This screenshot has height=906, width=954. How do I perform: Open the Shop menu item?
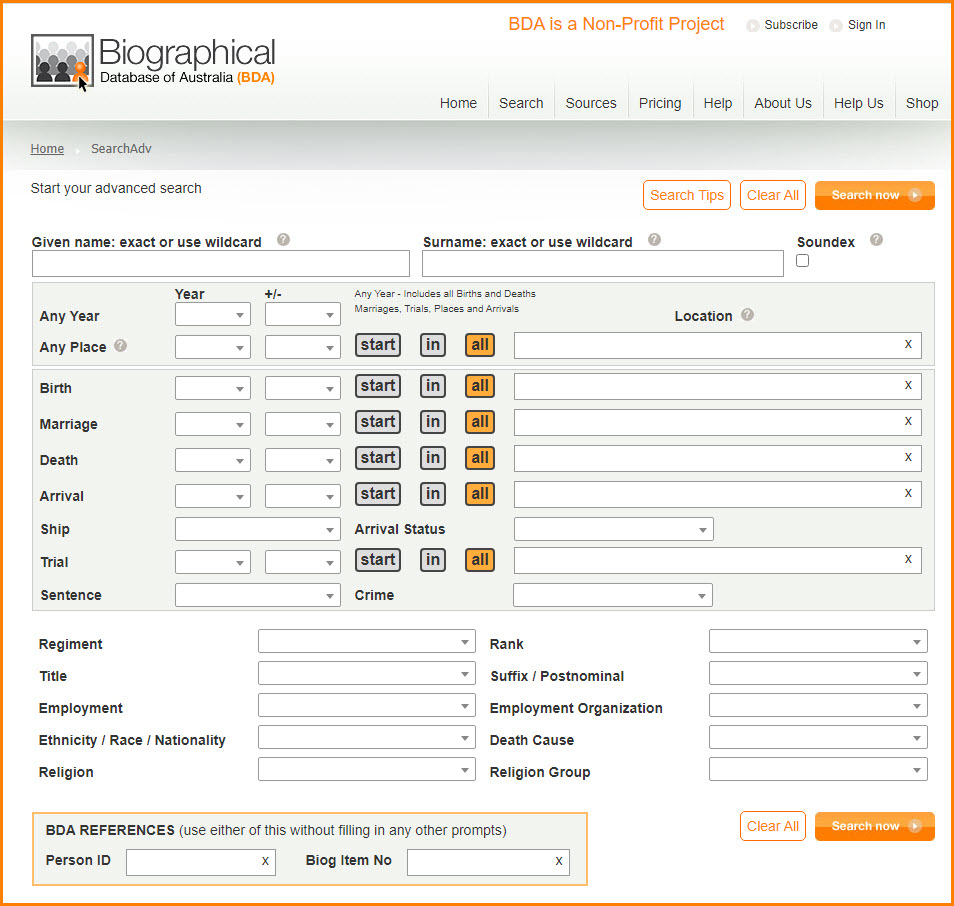922,103
